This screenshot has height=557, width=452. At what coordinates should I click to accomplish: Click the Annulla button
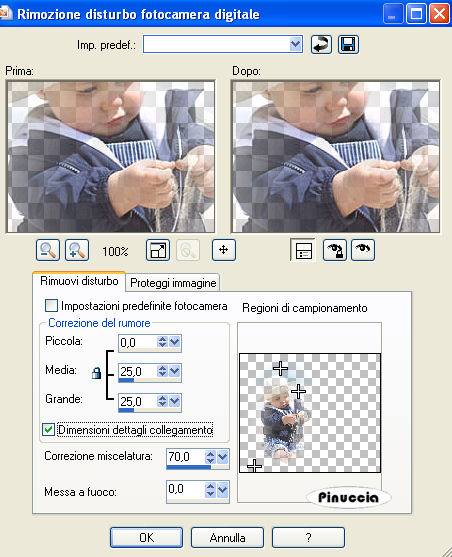227,537
